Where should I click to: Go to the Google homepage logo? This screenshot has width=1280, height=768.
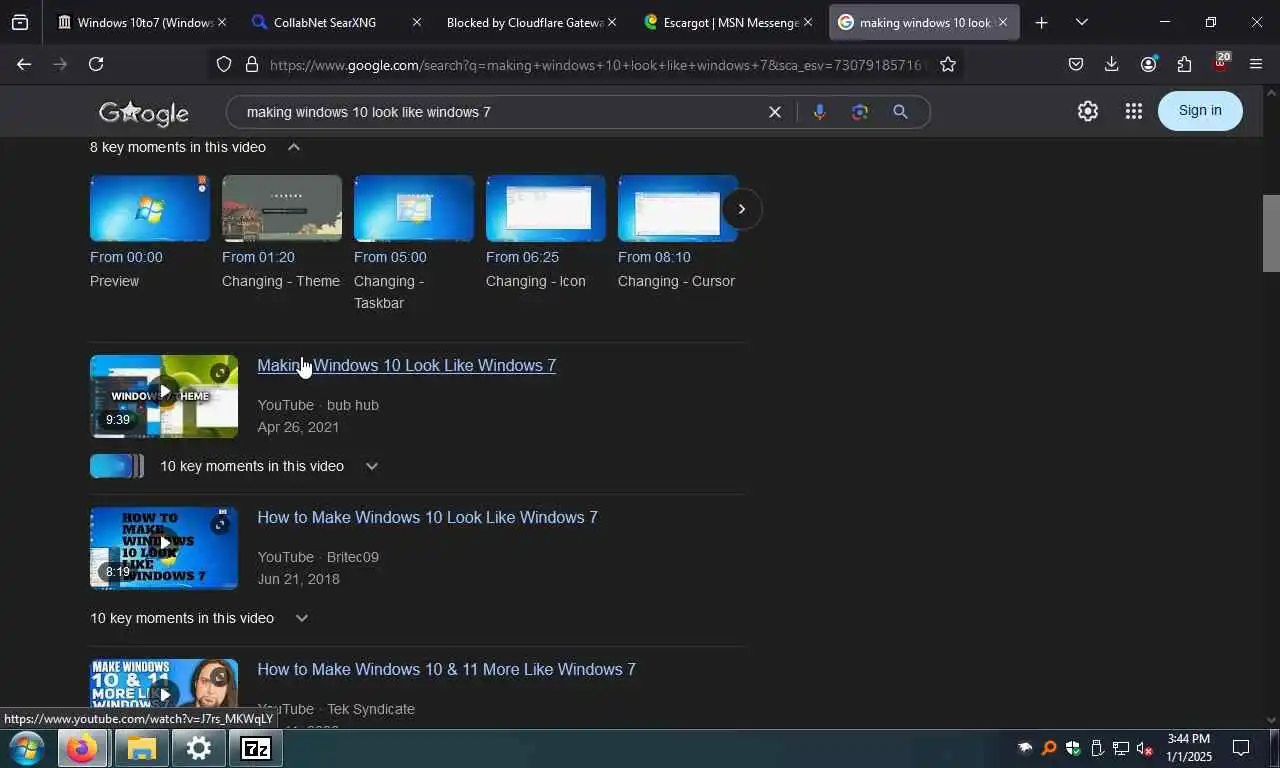click(x=144, y=113)
